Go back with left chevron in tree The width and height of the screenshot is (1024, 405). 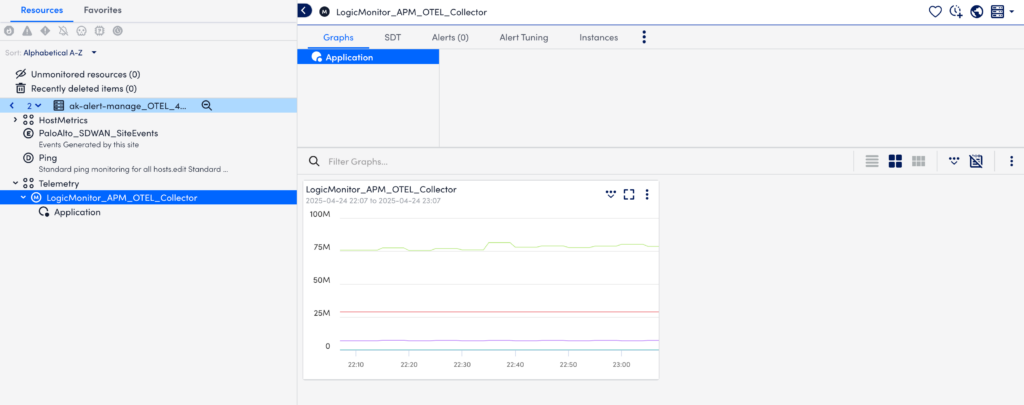(12, 105)
